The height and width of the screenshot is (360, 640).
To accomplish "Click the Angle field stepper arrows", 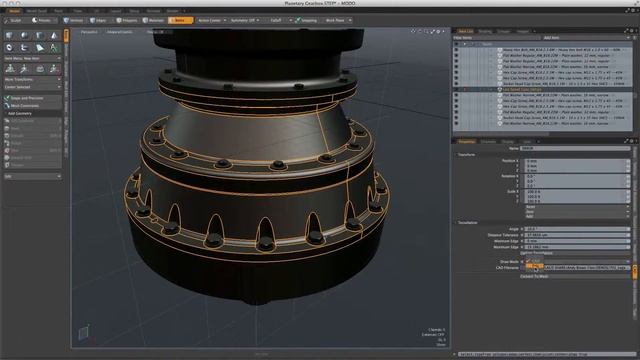I will click(628, 229).
